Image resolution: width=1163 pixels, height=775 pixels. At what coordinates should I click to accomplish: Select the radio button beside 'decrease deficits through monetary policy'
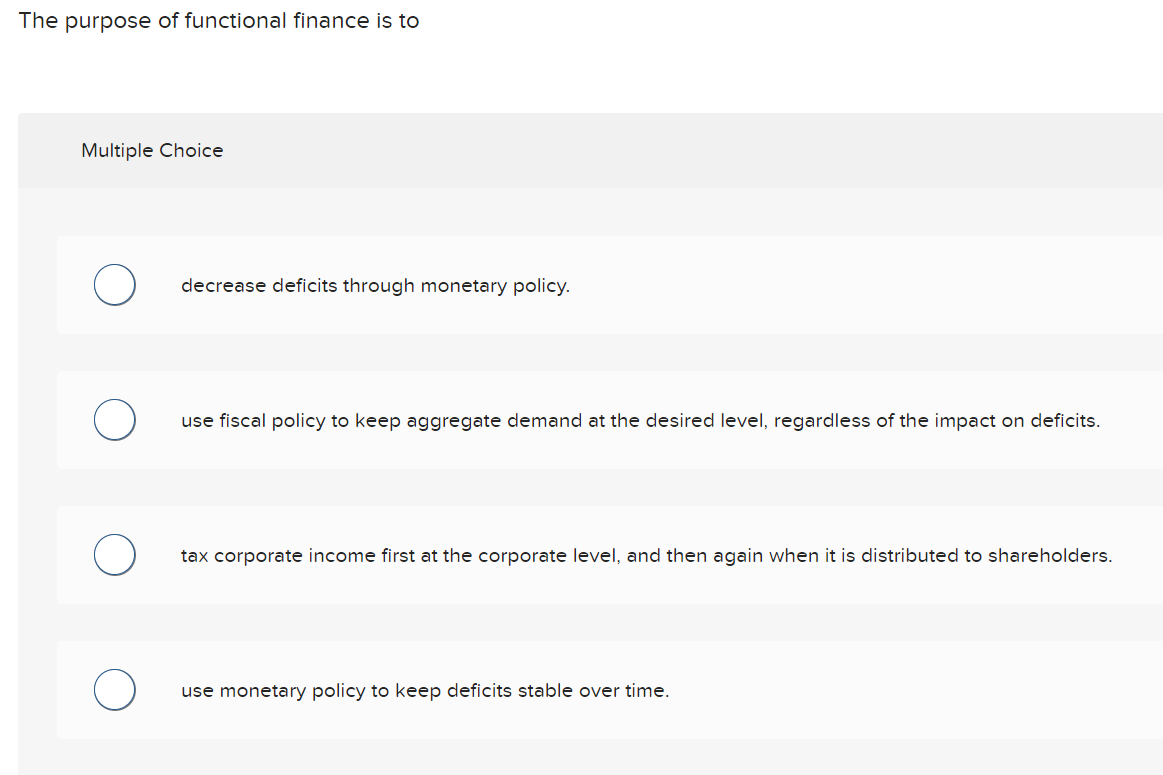(x=114, y=285)
